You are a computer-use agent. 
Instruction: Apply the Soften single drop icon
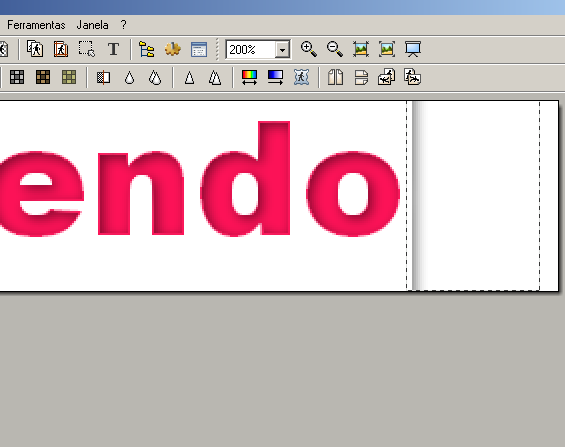tap(129, 77)
